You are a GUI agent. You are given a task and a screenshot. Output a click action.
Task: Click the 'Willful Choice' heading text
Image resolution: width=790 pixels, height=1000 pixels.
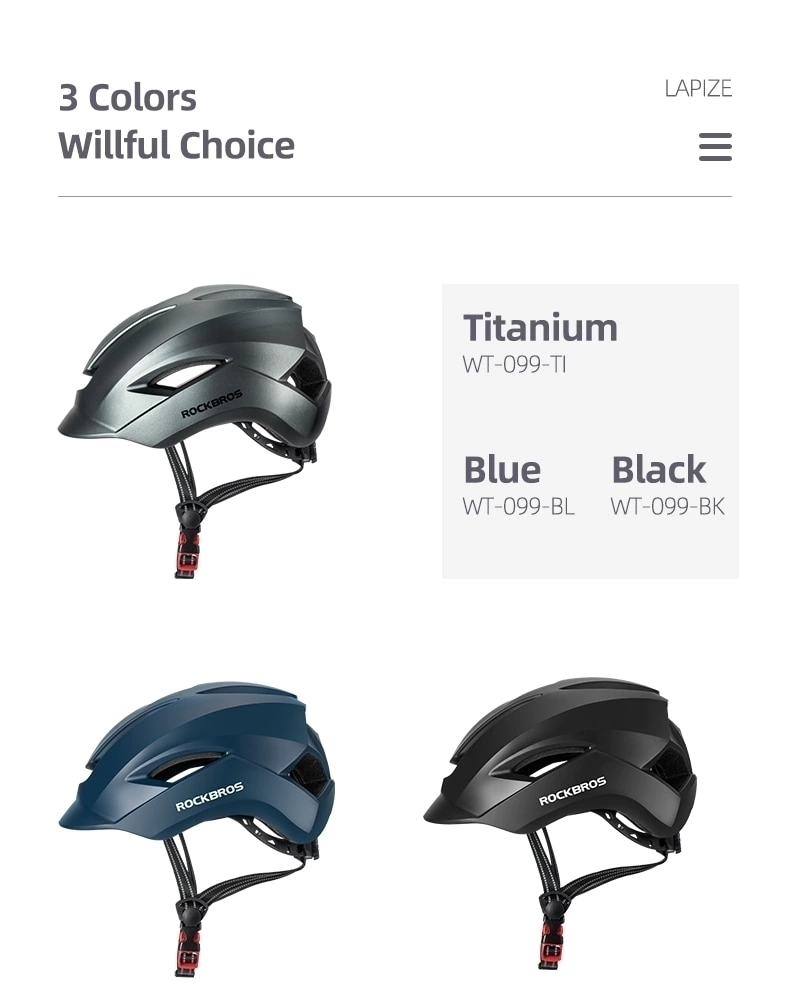pyautogui.click(x=177, y=145)
